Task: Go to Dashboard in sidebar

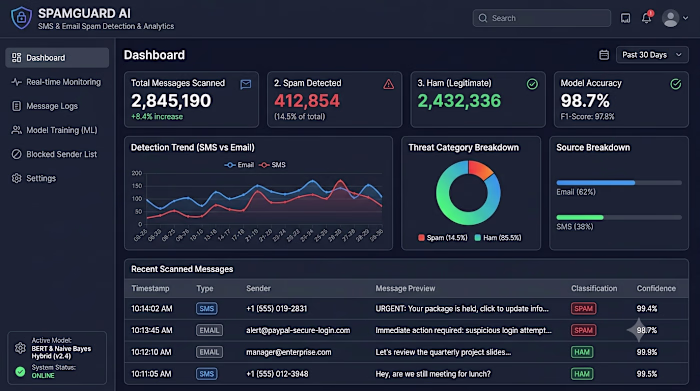Action: click(57, 58)
